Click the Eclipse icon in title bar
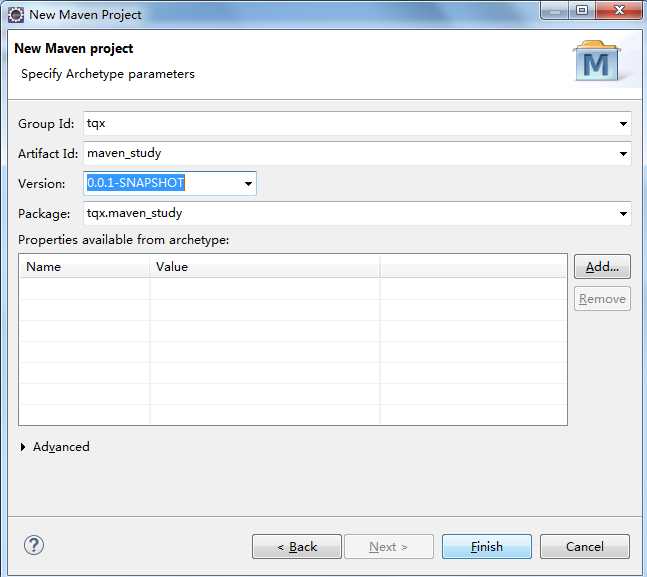 16,15
